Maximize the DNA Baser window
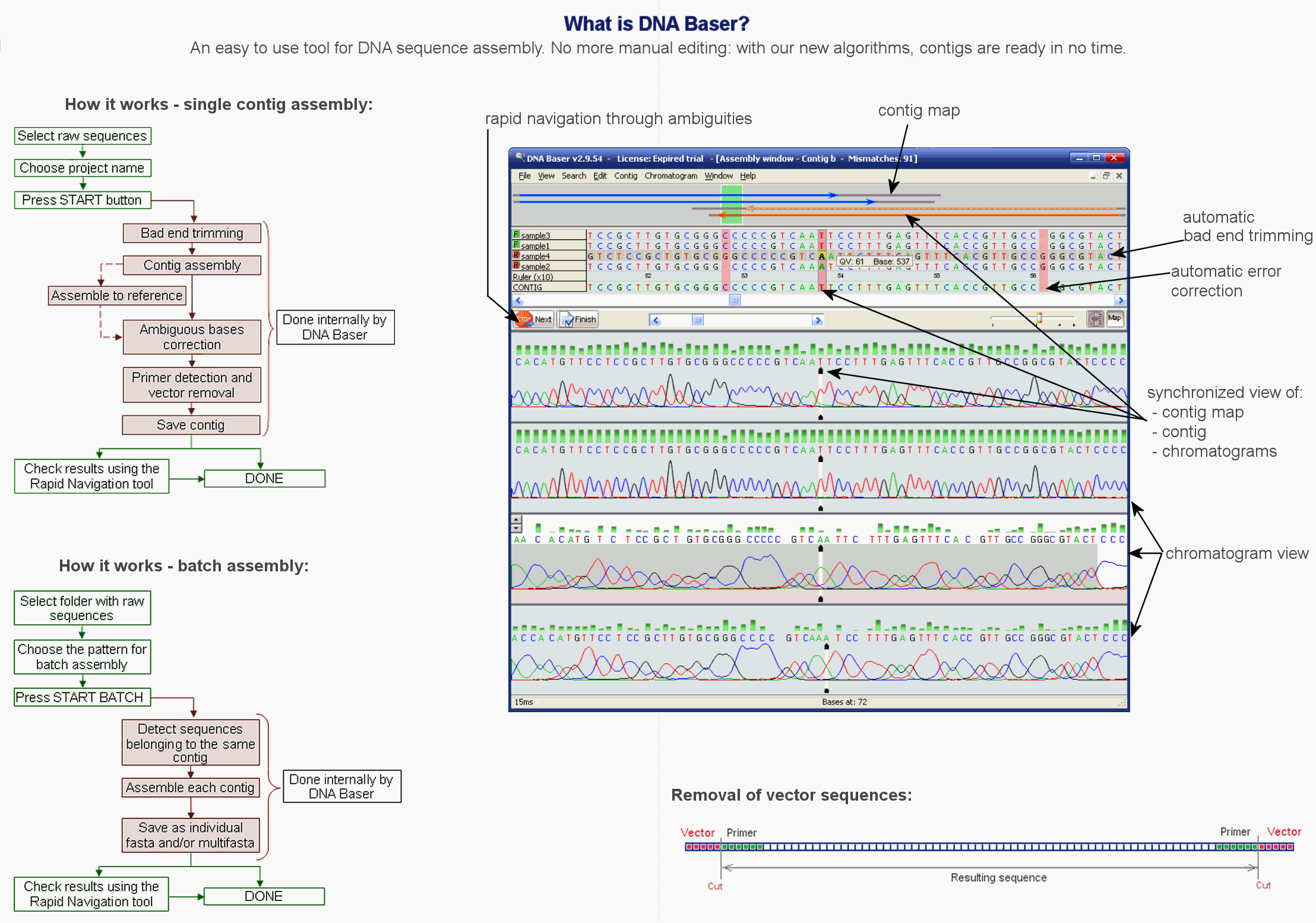The width and height of the screenshot is (1316, 923). (x=1096, y=158)
